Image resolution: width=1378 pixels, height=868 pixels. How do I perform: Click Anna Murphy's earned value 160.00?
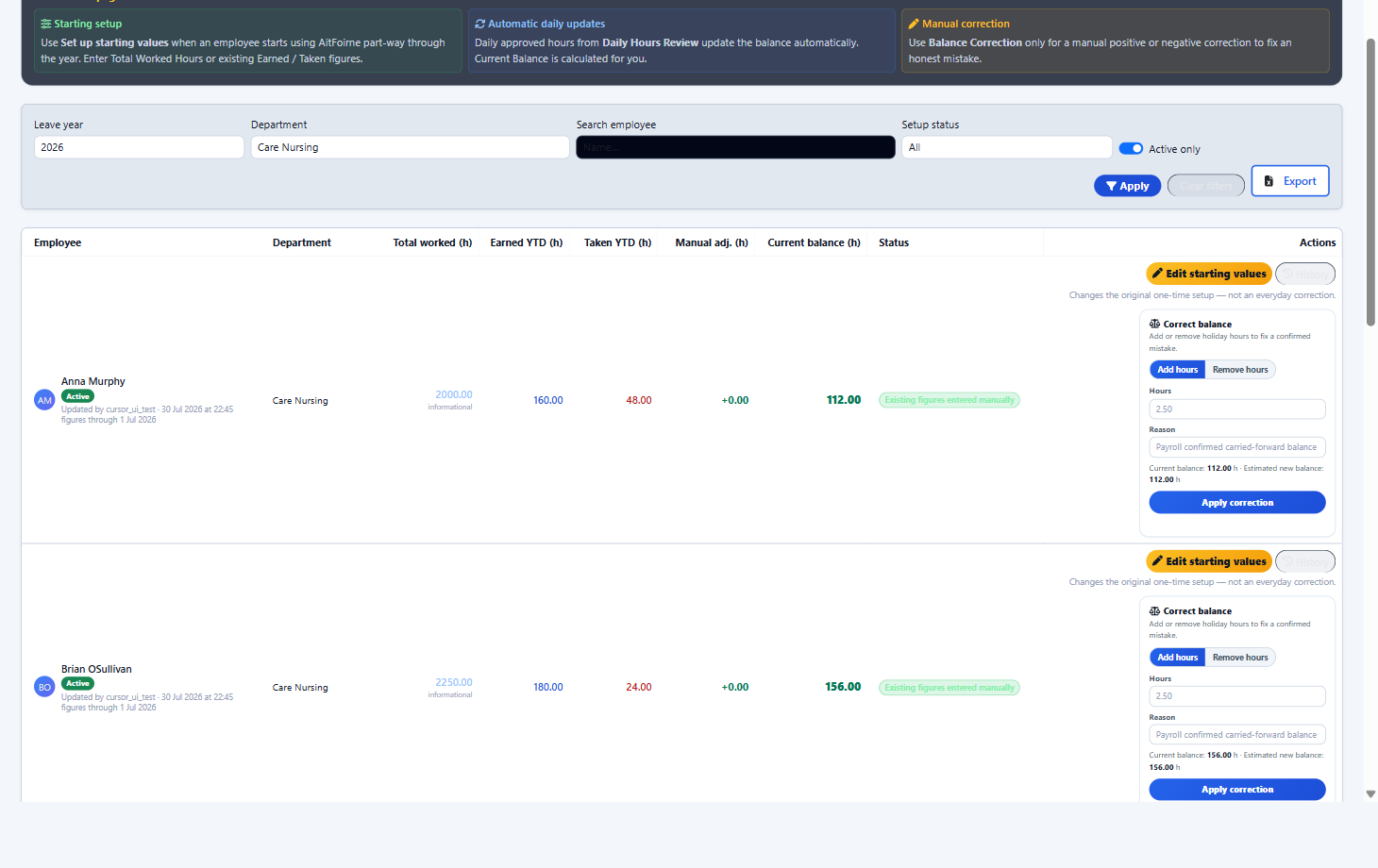tap(548, 400)
